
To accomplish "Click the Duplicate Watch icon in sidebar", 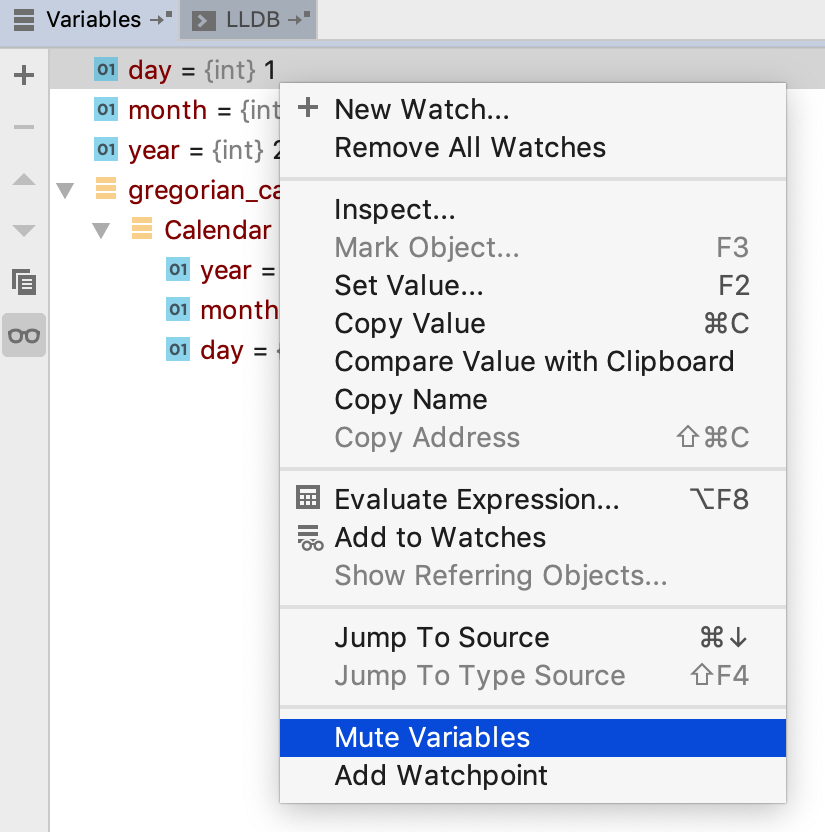I will [x=24, y=283].
